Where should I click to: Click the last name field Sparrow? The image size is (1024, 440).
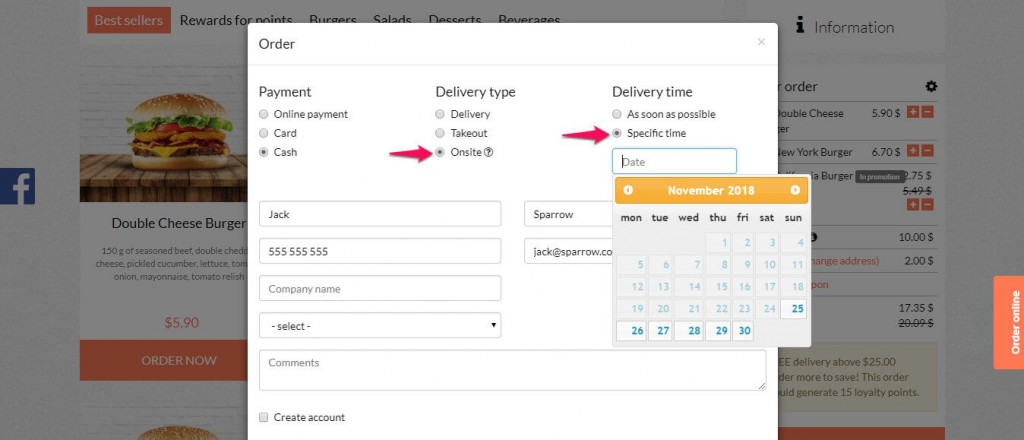point(569,213)
